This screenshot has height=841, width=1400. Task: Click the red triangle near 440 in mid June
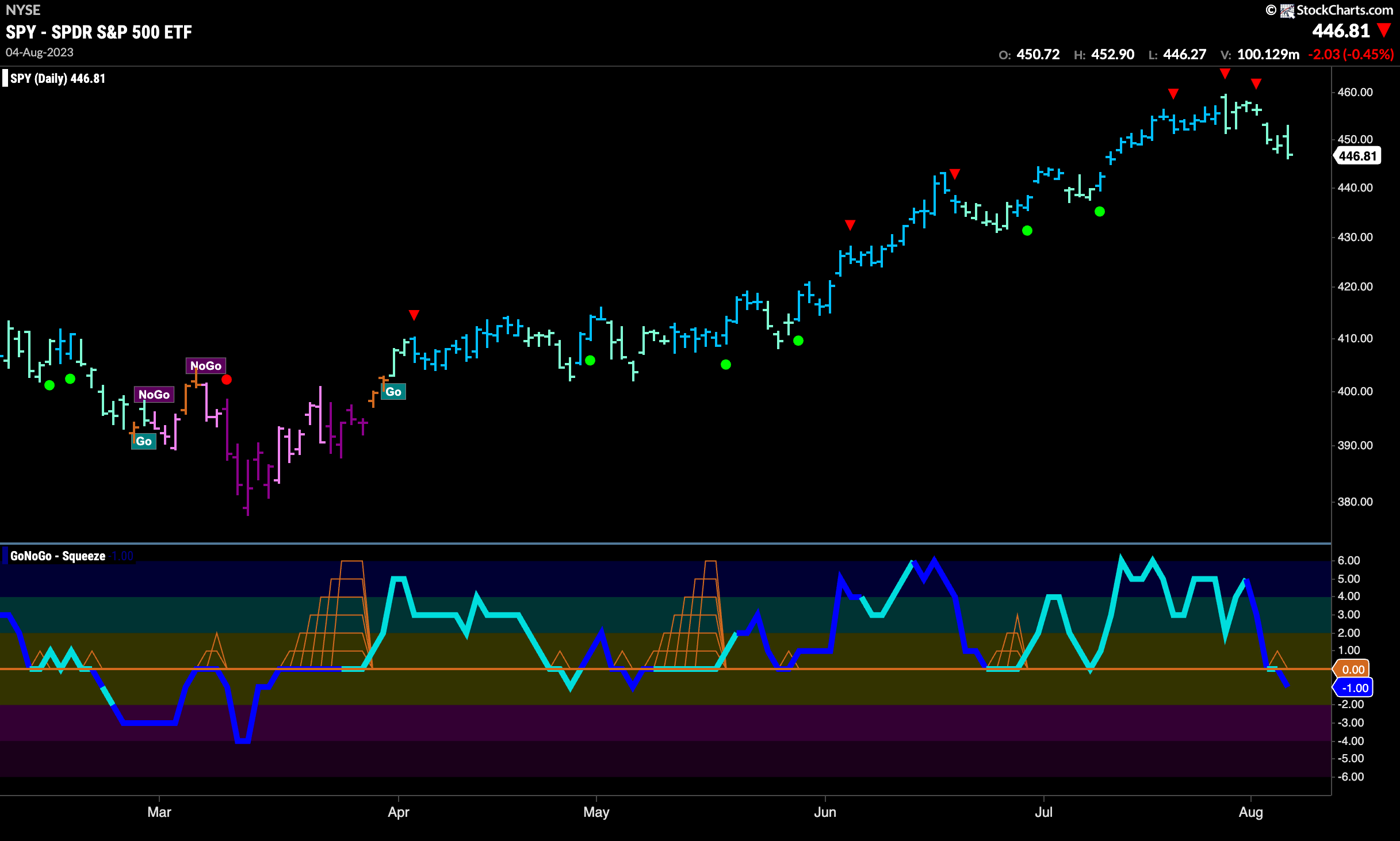pyautogui.click(x=955, y=174)
